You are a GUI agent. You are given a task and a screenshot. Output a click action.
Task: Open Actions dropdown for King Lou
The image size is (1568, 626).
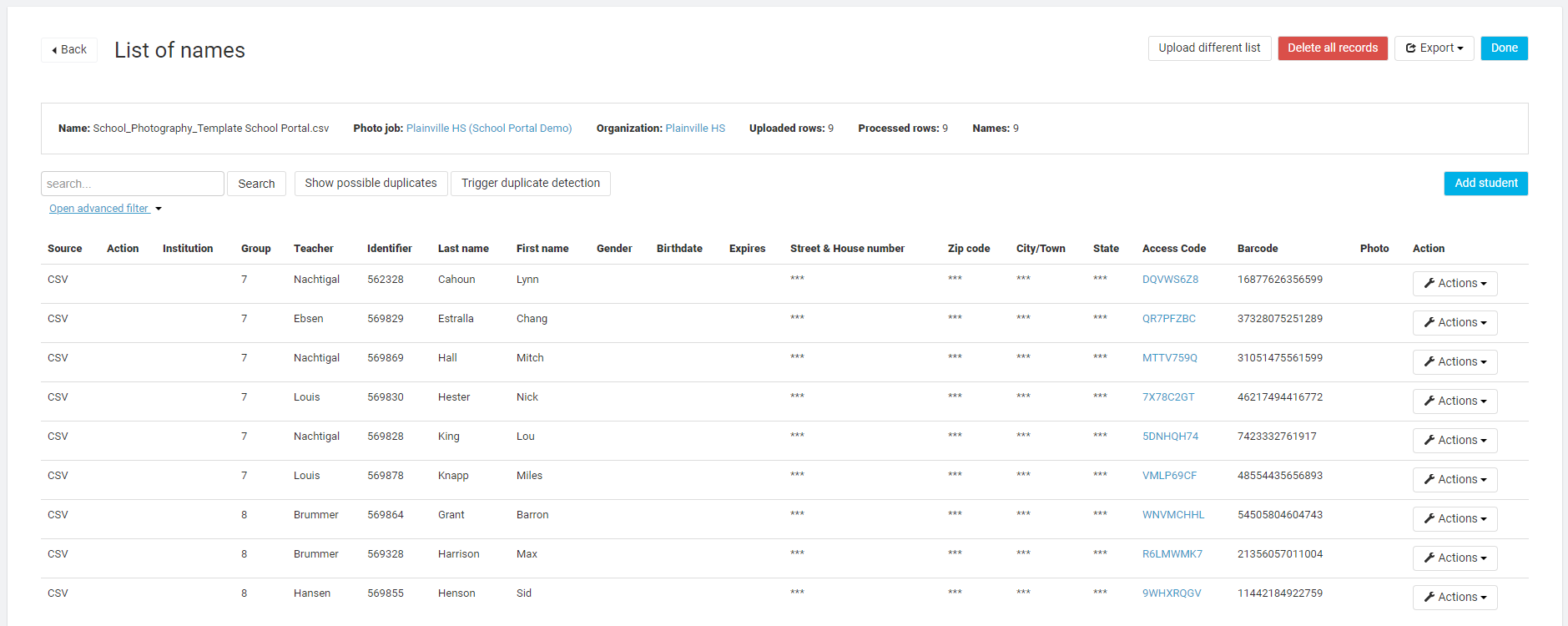tap(1455, 441)
